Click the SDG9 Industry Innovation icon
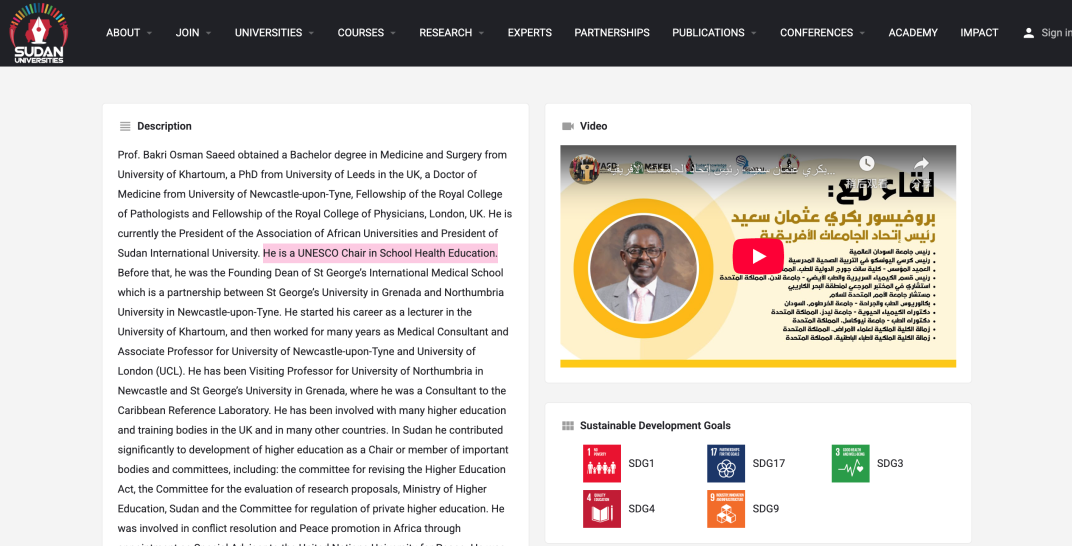The width and height of the screenshot is (1072, 546). pyautogui.click(x=726, y=509)
